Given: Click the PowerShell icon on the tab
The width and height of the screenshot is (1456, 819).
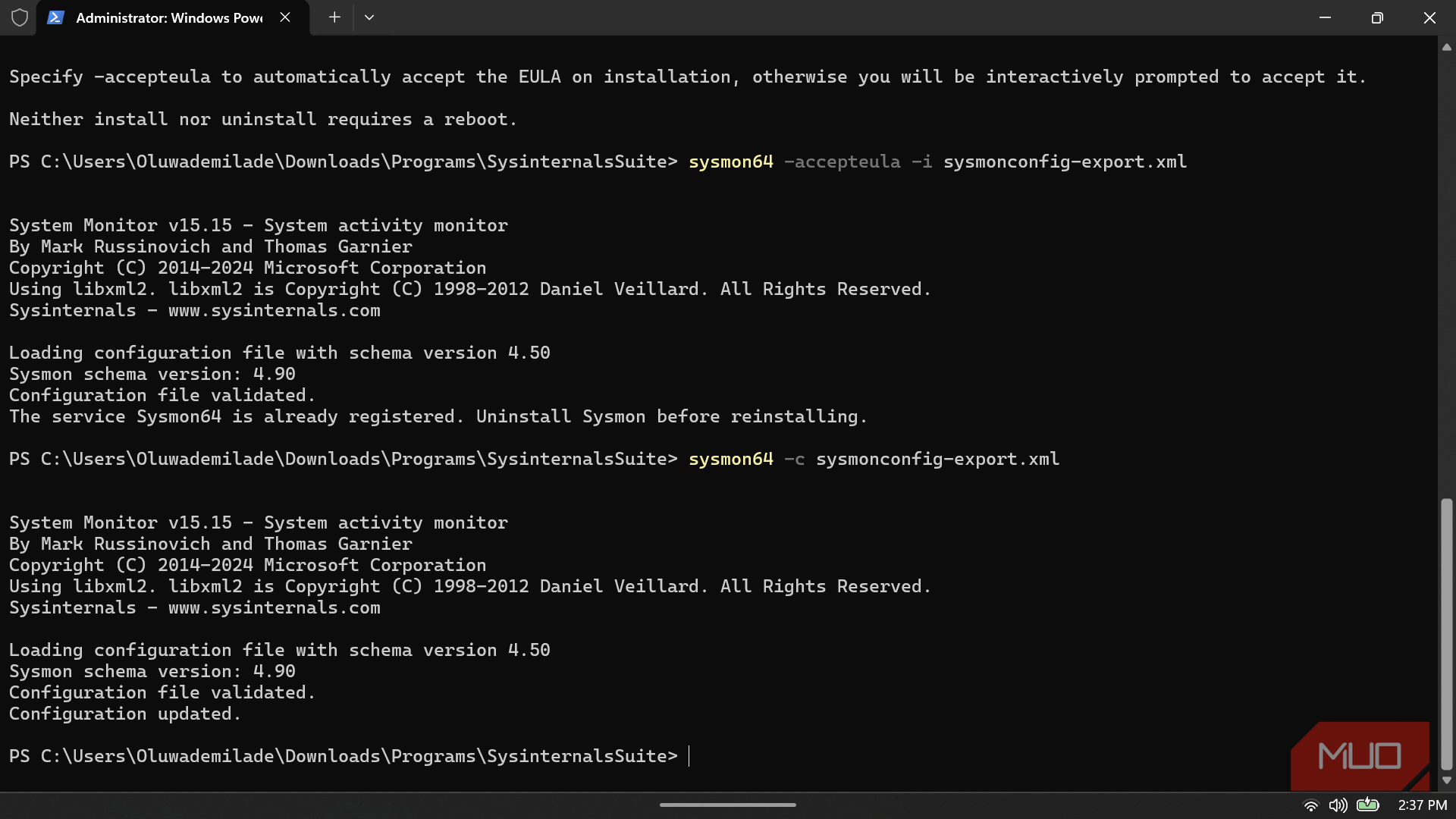Looking at the screenshot, I should (55, 17).
